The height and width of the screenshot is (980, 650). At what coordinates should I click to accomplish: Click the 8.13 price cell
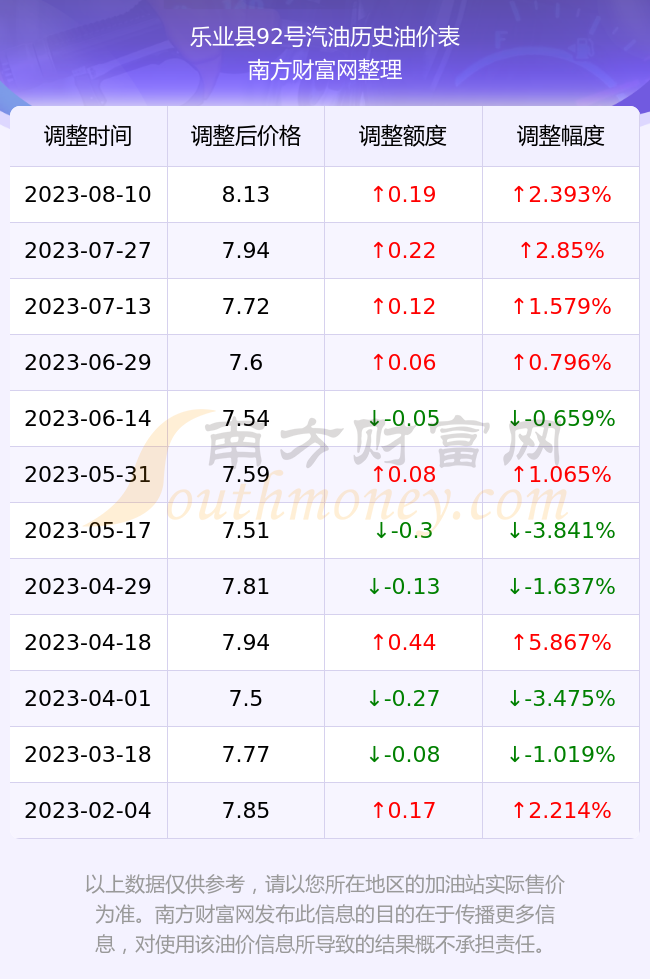246,194
